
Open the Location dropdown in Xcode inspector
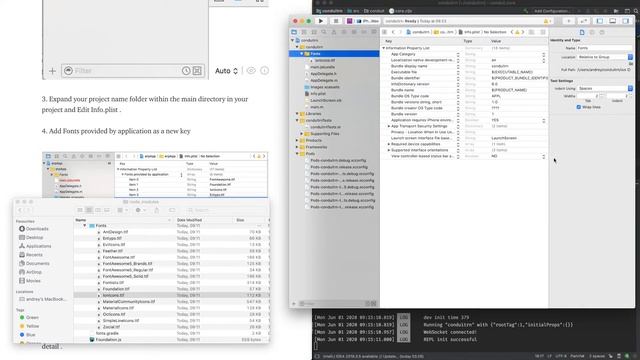tap(605, 57)
